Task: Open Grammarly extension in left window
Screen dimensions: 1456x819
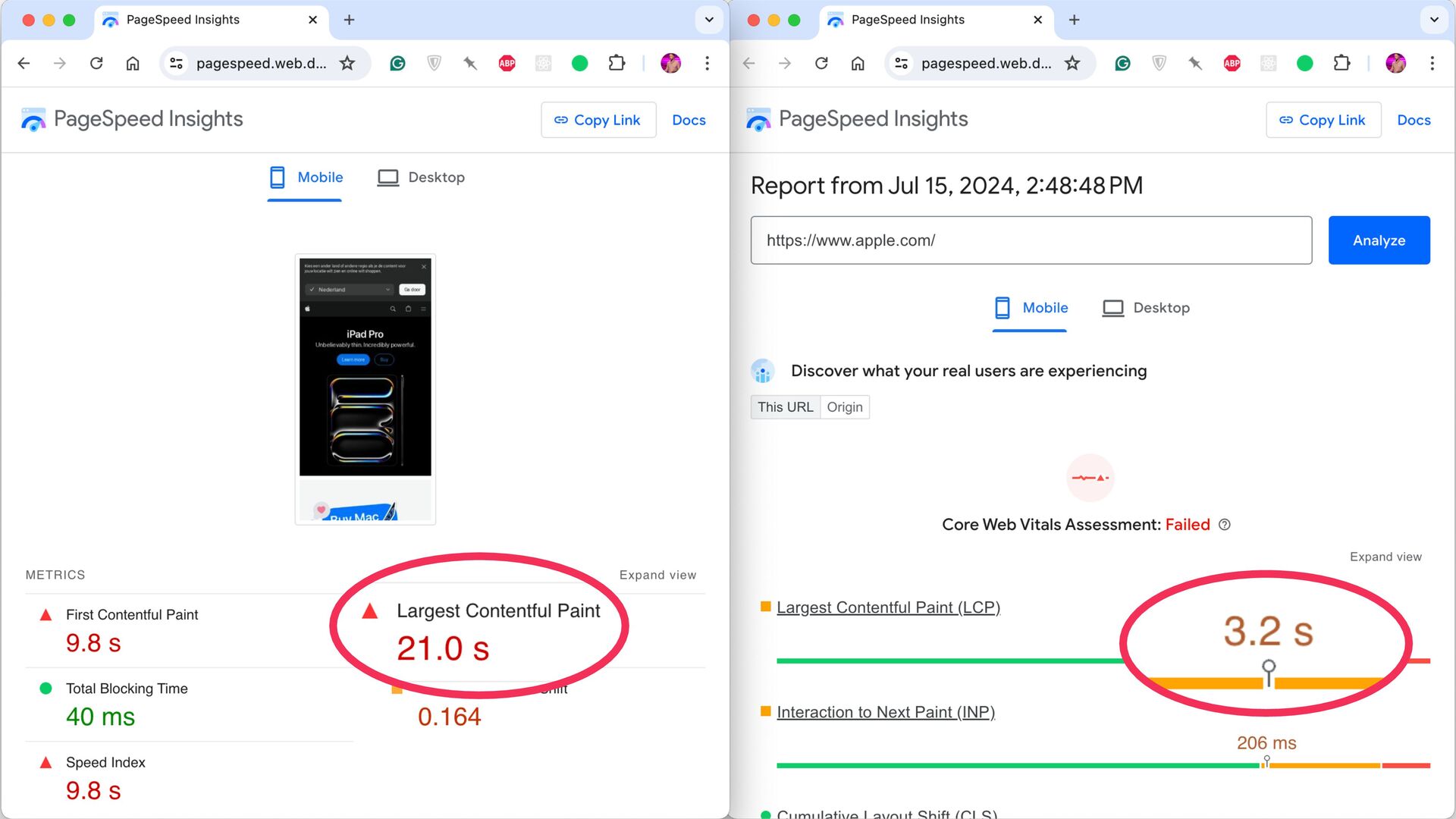Action: pyautogui.click(x=397, y=63)
